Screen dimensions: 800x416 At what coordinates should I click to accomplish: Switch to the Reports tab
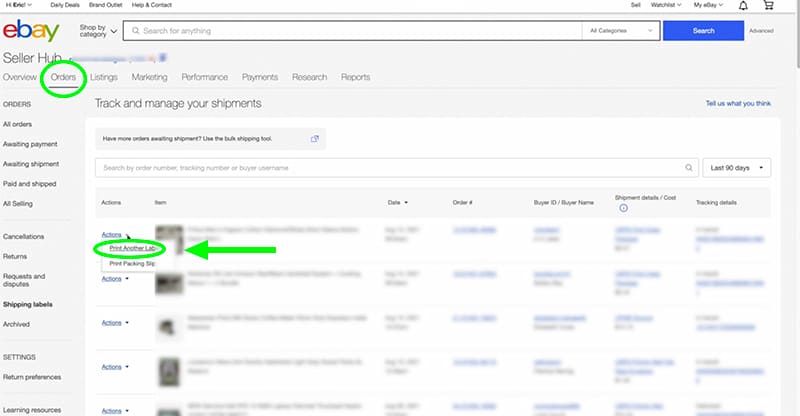click(x=356, y=77)
